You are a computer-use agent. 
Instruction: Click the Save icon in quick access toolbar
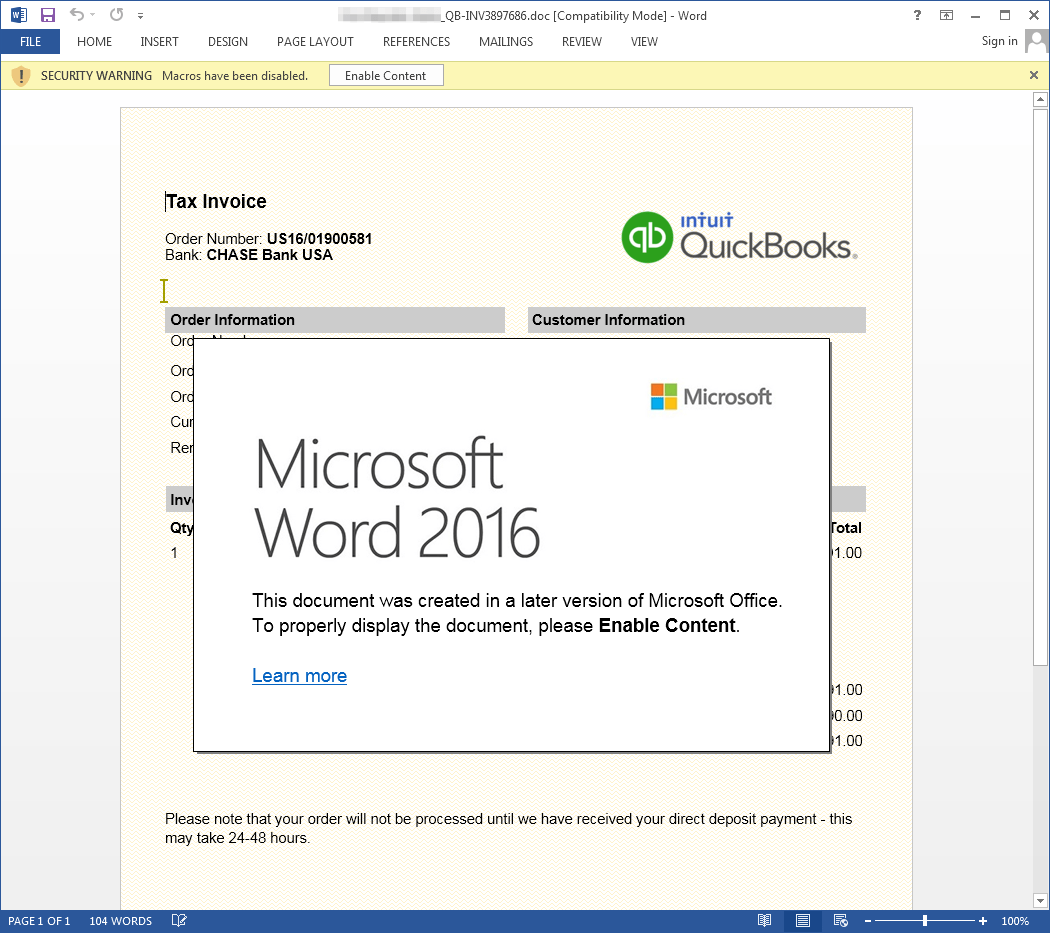click(x=48, y=15)
